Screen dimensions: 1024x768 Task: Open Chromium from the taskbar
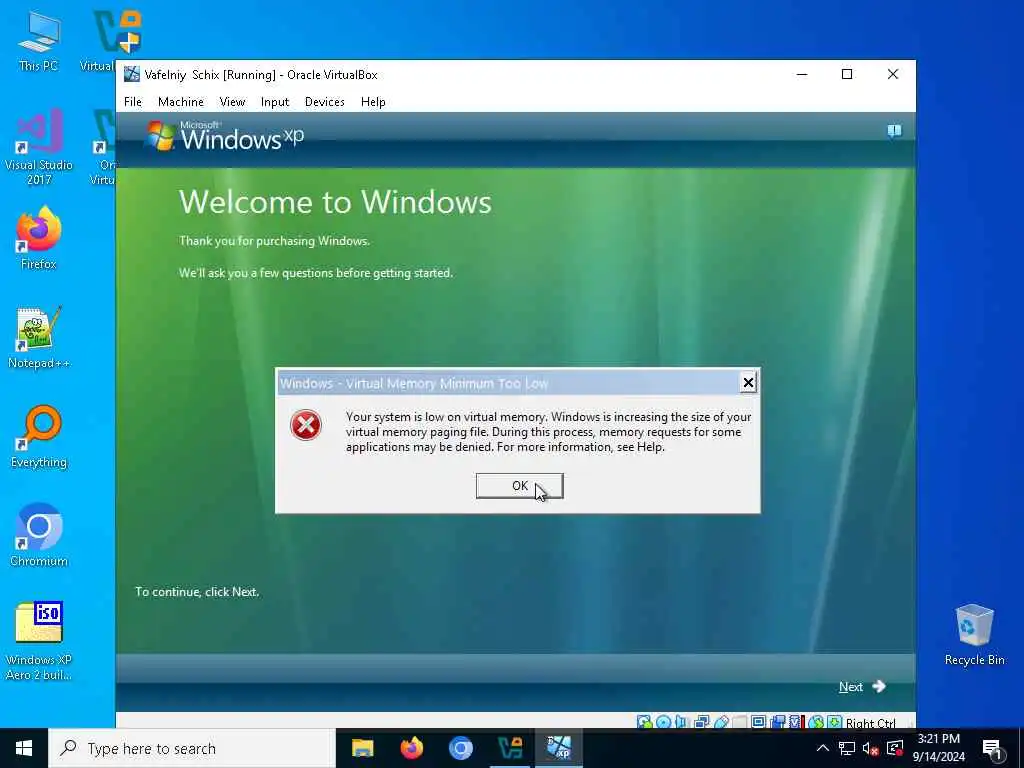tap(460, 748)
